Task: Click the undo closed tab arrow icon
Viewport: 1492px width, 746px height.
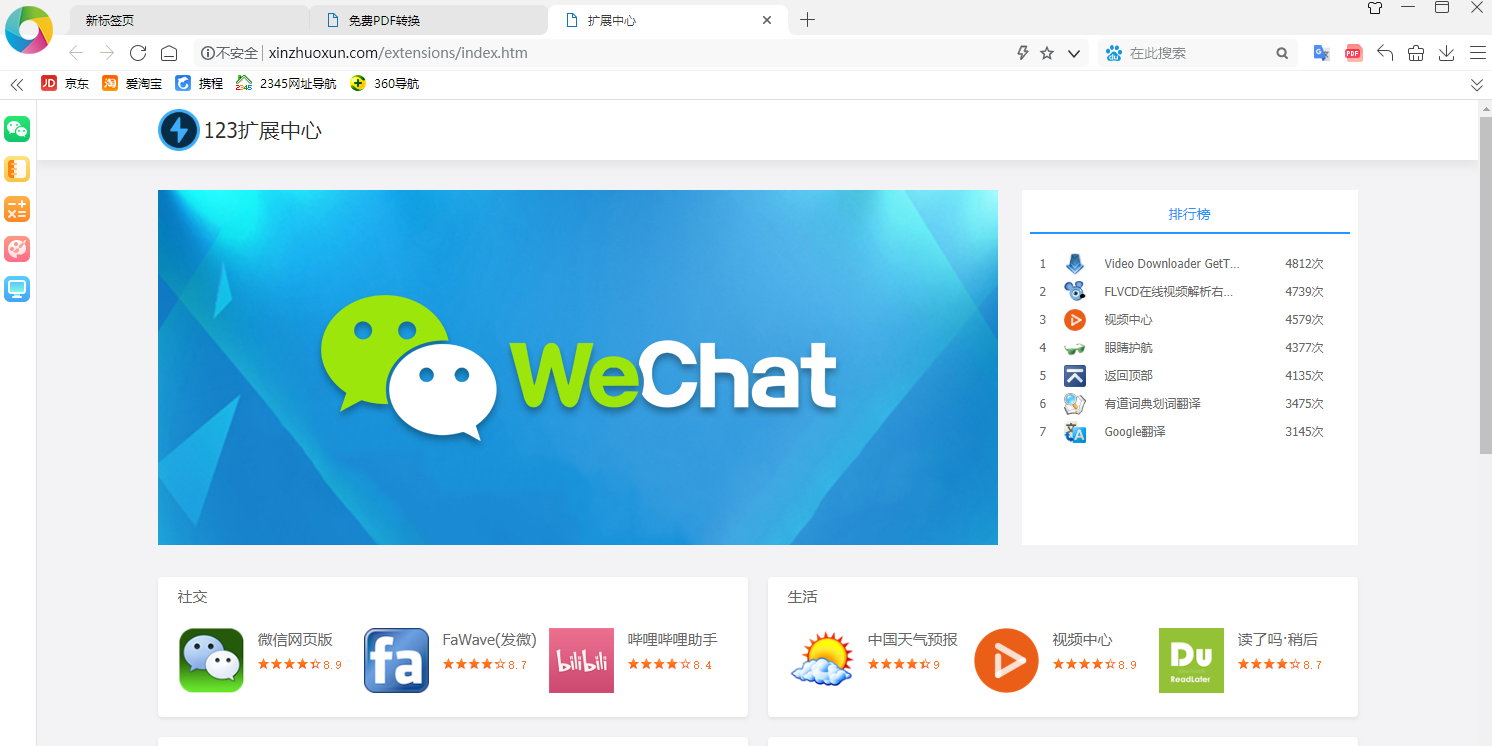Action: point(1385,53)
